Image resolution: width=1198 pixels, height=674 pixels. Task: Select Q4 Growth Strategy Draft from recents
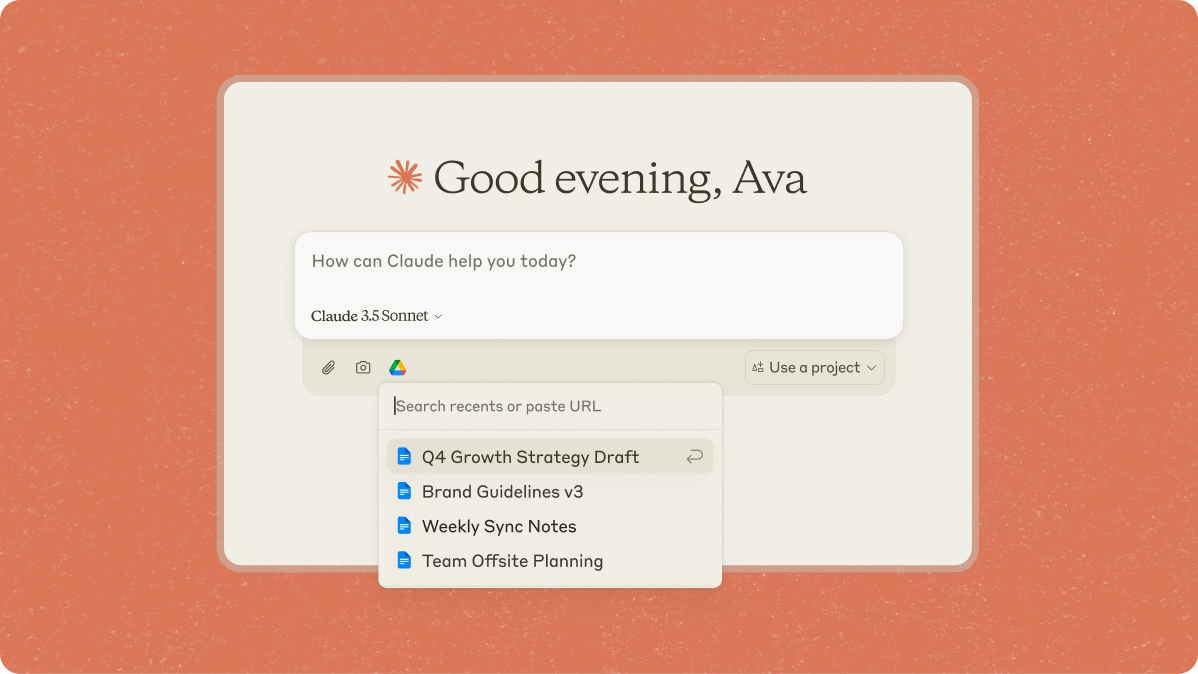click(x=530, y=457)
